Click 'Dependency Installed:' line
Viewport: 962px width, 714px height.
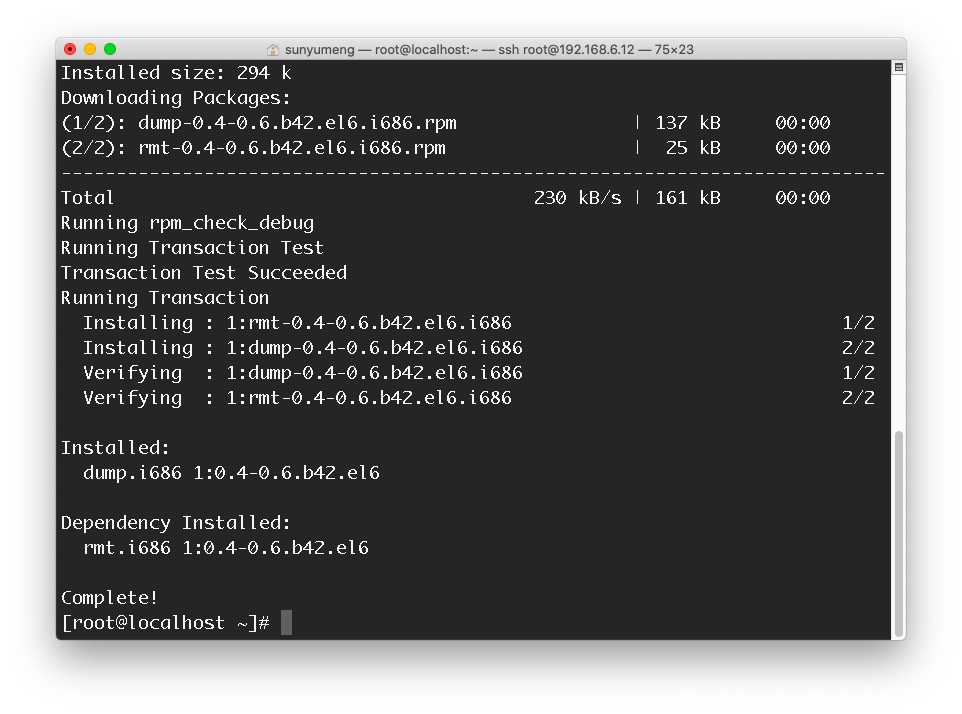(x=175, y=523)
